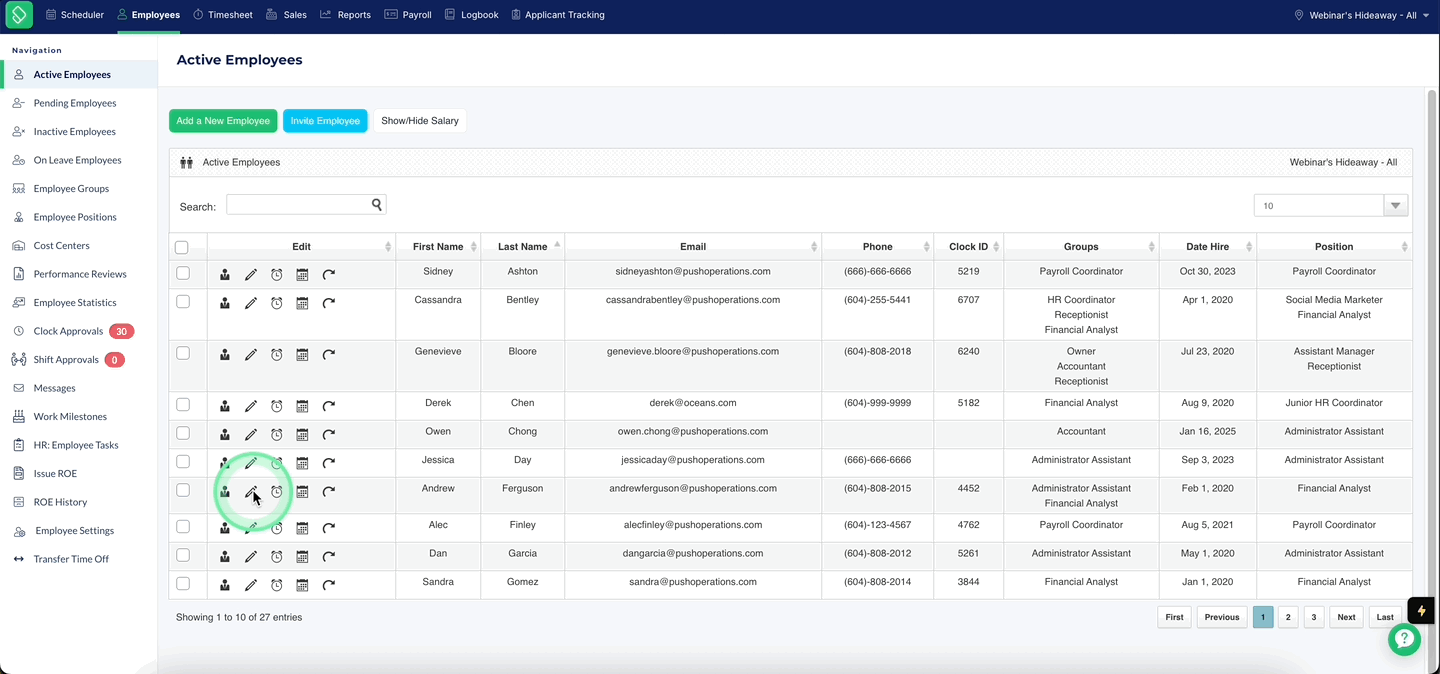Click the black lightning bolt icon
Image resolution: width=1440 pixels, height=674 pixels.
pos(1421,610)
